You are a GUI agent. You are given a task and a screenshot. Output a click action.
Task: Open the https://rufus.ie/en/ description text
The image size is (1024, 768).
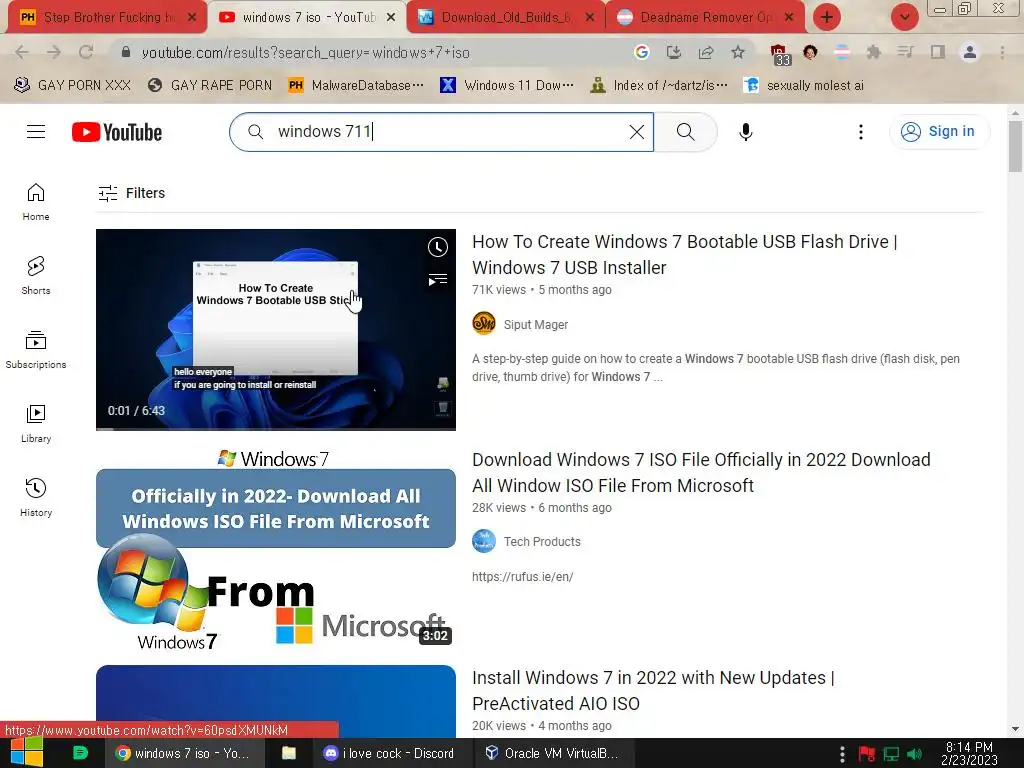[x=522, y=577]
